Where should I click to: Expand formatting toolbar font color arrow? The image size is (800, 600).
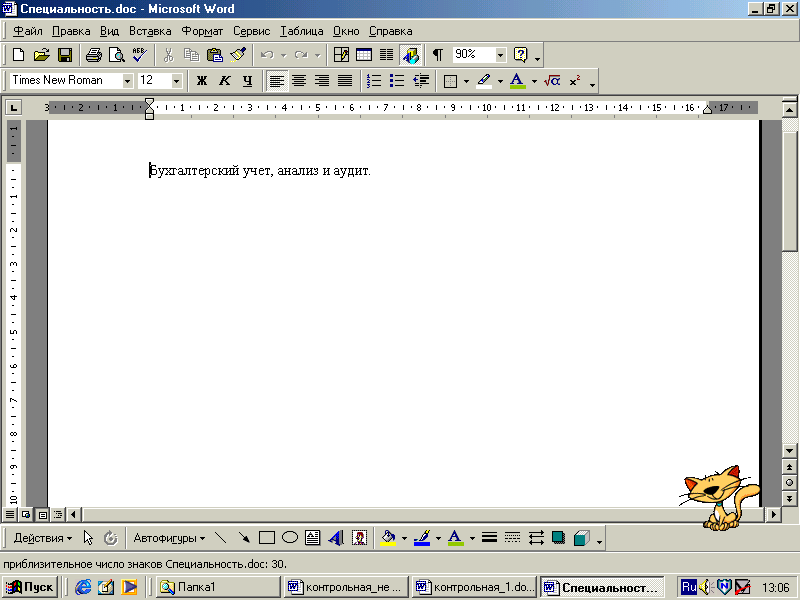coord(534,81)
